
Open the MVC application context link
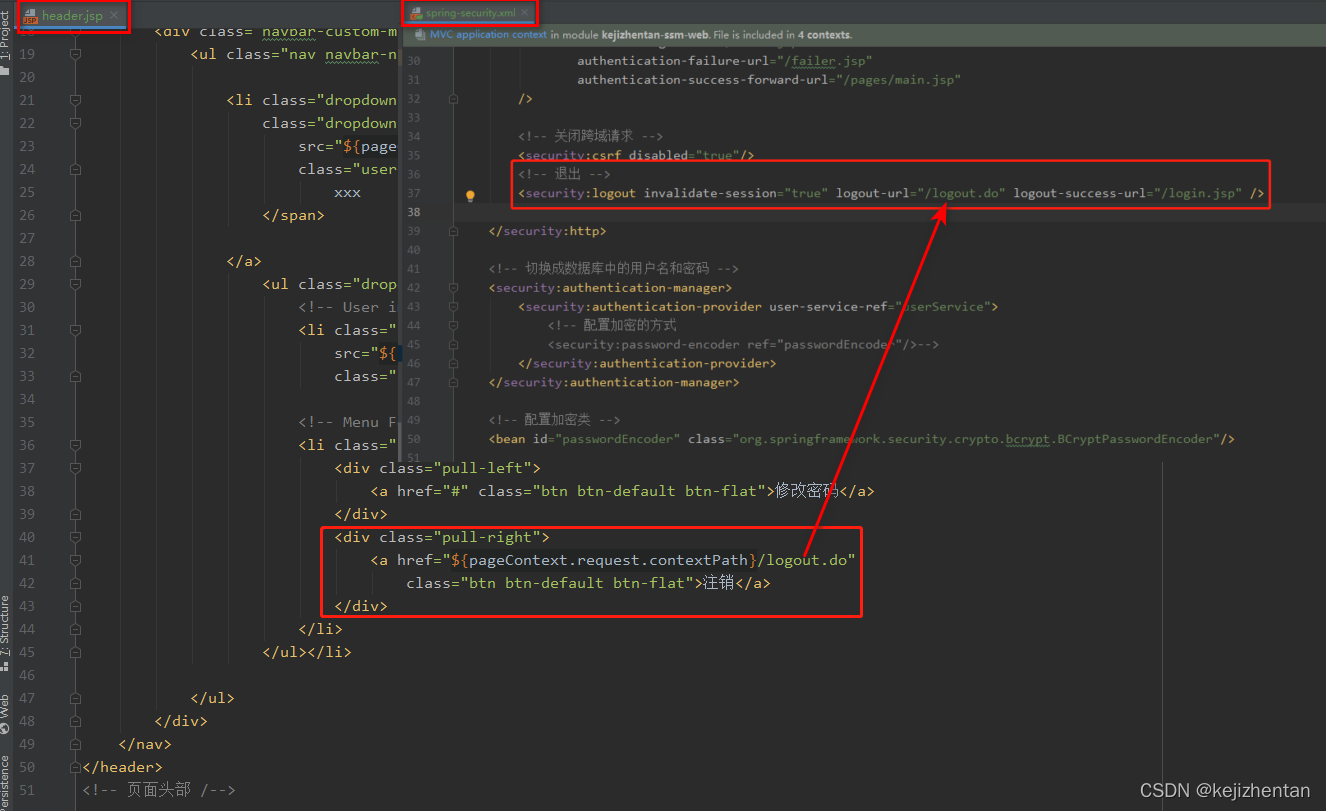(x=488, y=34)
